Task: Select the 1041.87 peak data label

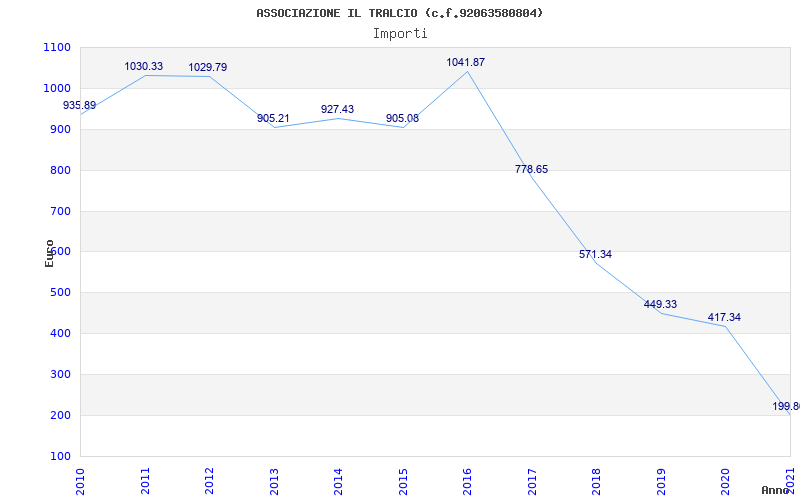Action: (x=465, y=62)
